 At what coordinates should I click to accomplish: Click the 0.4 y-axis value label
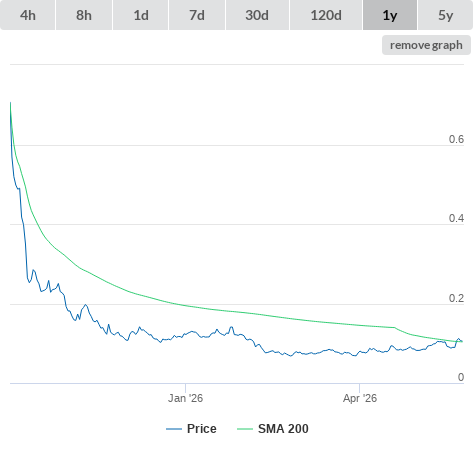click(456, 218)
